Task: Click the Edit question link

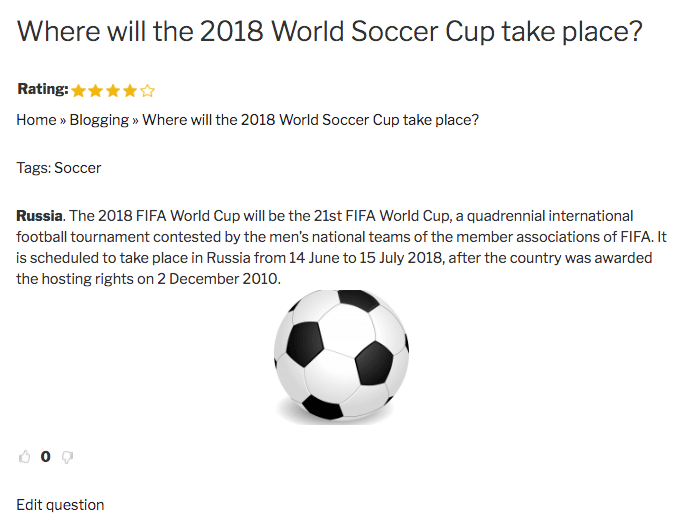Action: [x=60, y=505]
